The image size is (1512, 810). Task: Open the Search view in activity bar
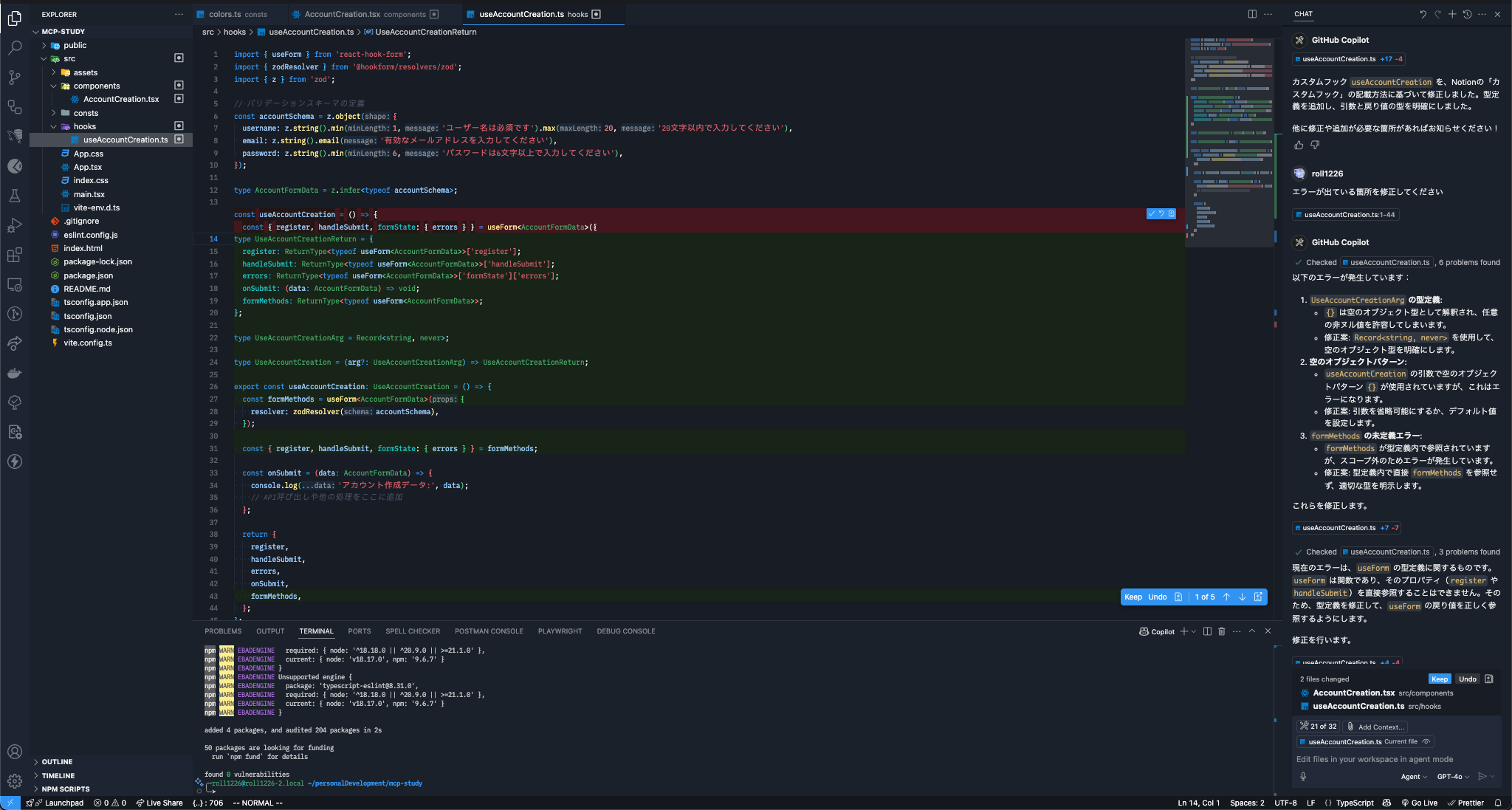point(15,48)
